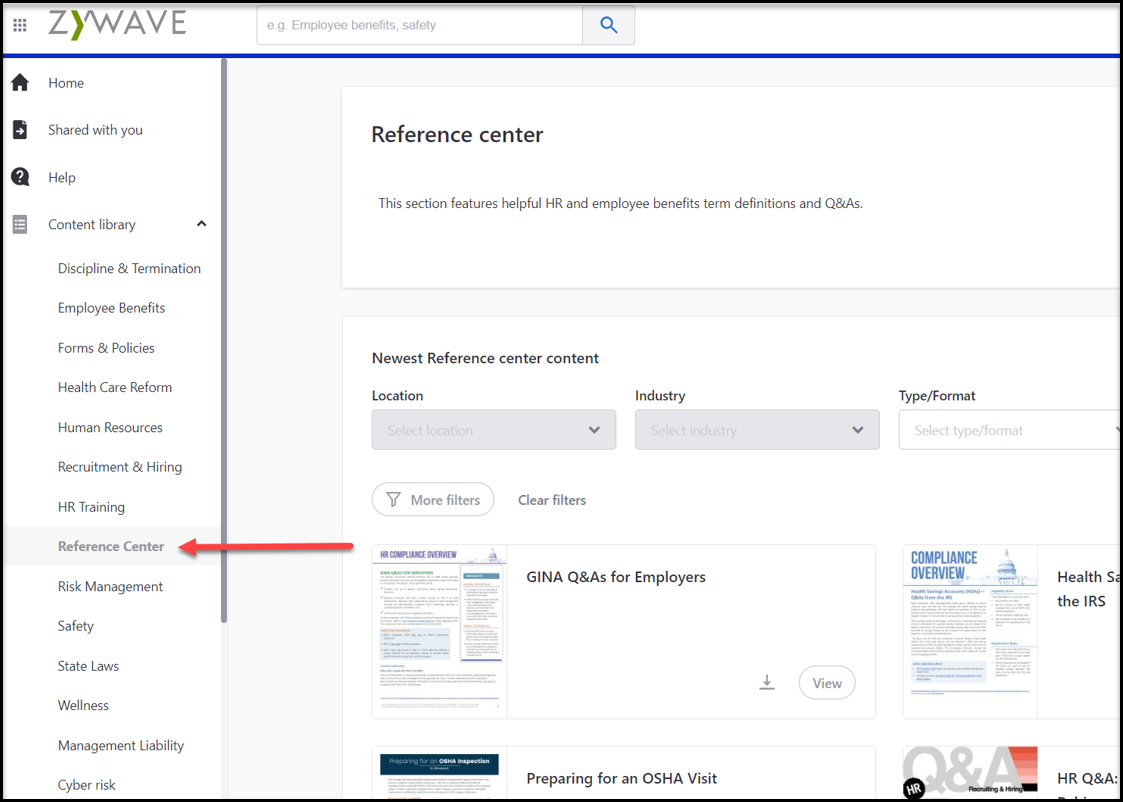
Task: Select the Home icon in sidebar
Action: [21, 82]
